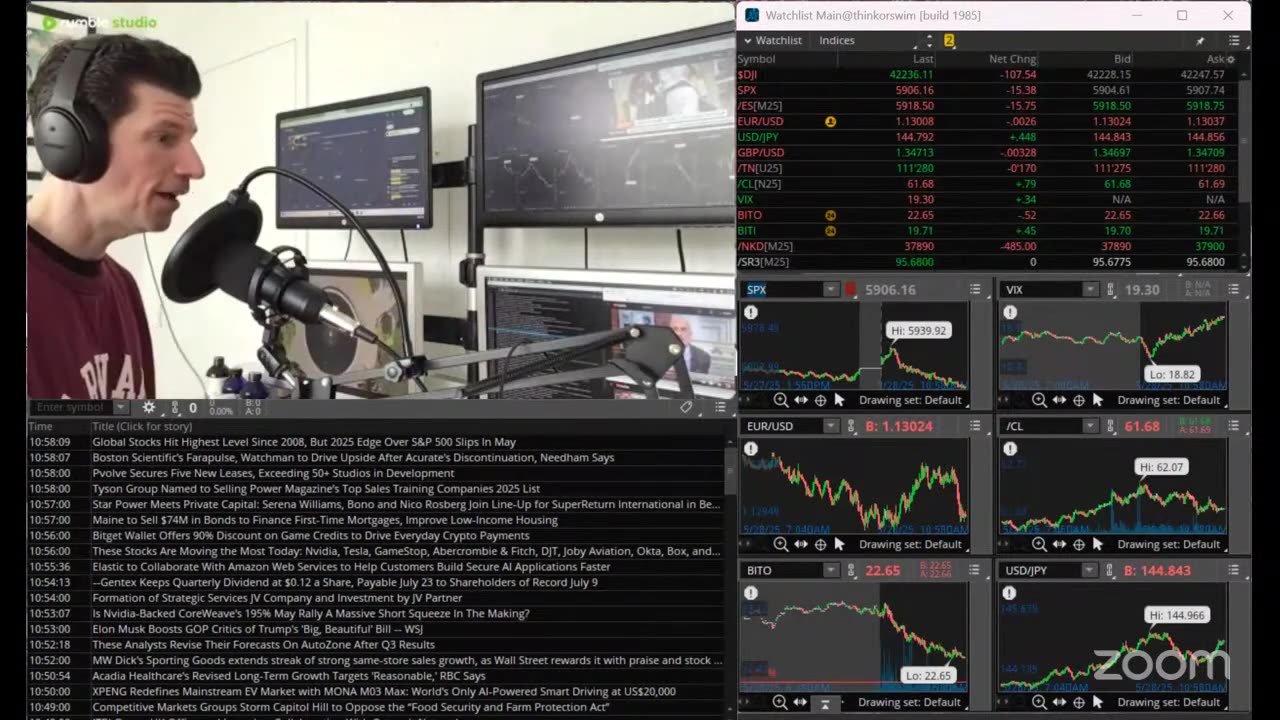Image resolution: width=1280 pixels, height=720 pixels.
Task: Open the warning alert icon on VIX chart
Action: click(x=1009, y=313)
